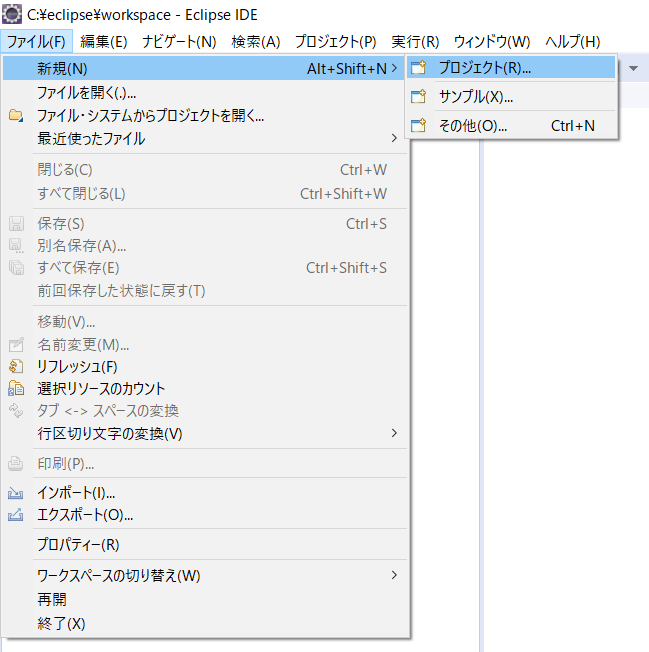
Task: Click the printer icon beside 印刷(P)
Action: click(x=16, y=463)
